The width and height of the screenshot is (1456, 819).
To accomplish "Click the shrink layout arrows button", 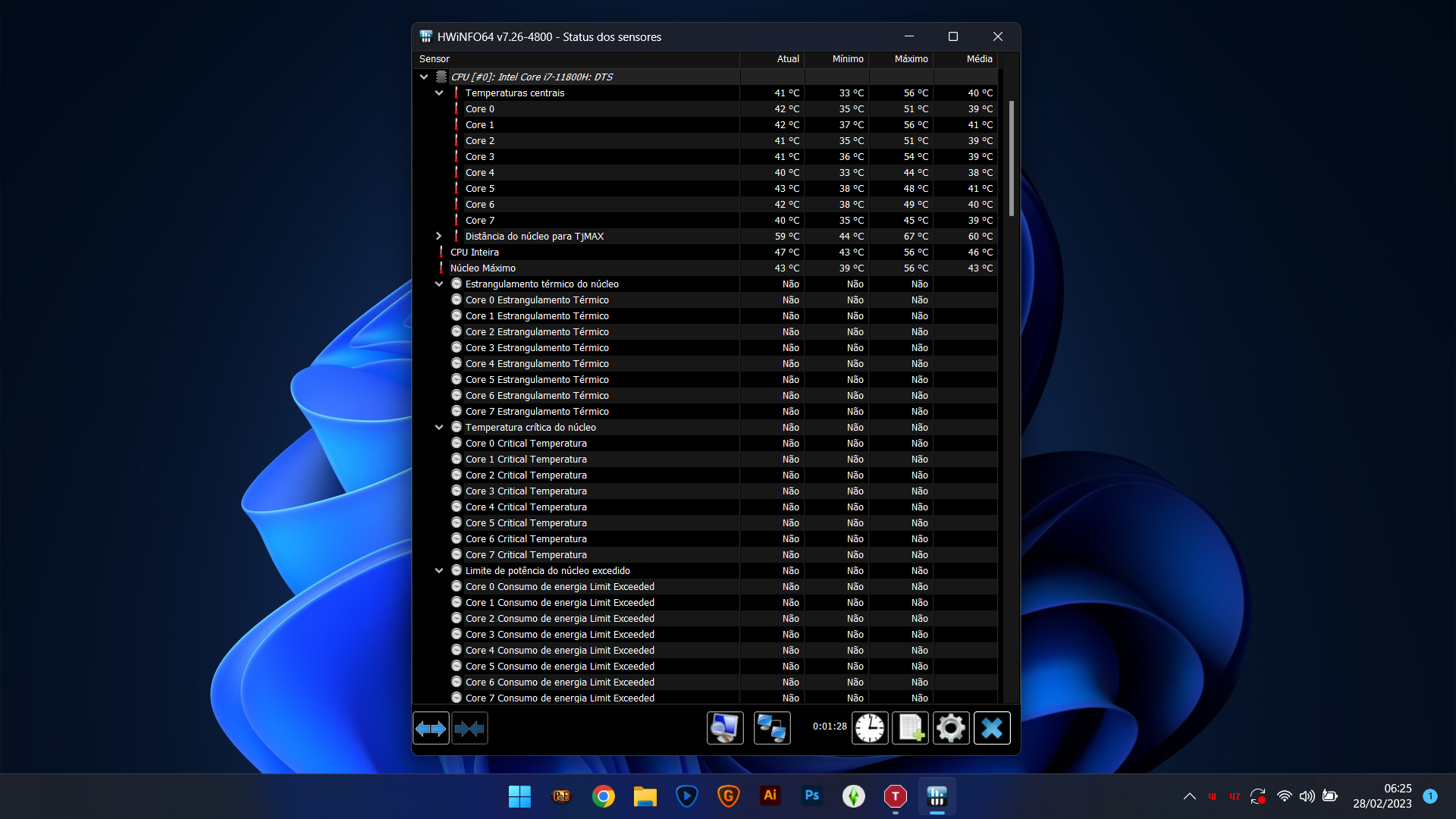I will pyautogui.click(x=469, y=729).
